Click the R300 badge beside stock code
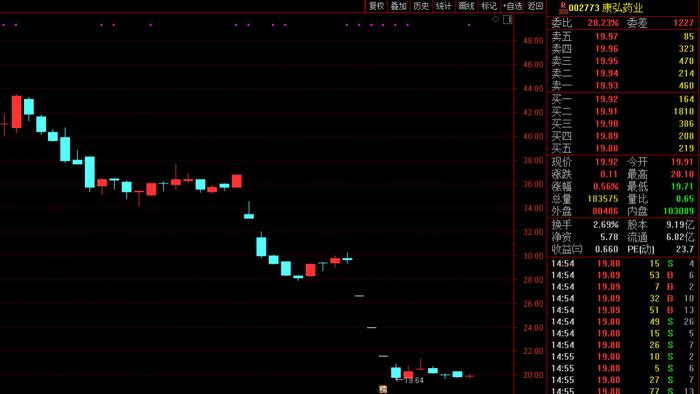The width and height of the screenshot is (700, 394). click(x=563, y=8)
